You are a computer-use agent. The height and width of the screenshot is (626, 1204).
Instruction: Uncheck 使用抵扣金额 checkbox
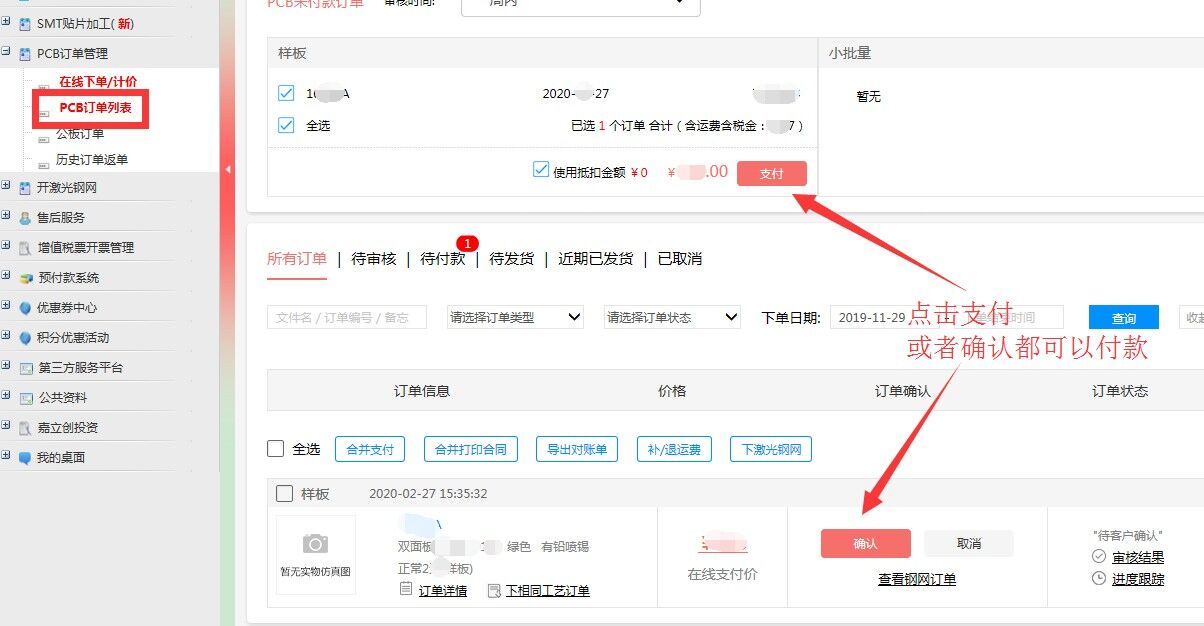(x=541, y=170)
